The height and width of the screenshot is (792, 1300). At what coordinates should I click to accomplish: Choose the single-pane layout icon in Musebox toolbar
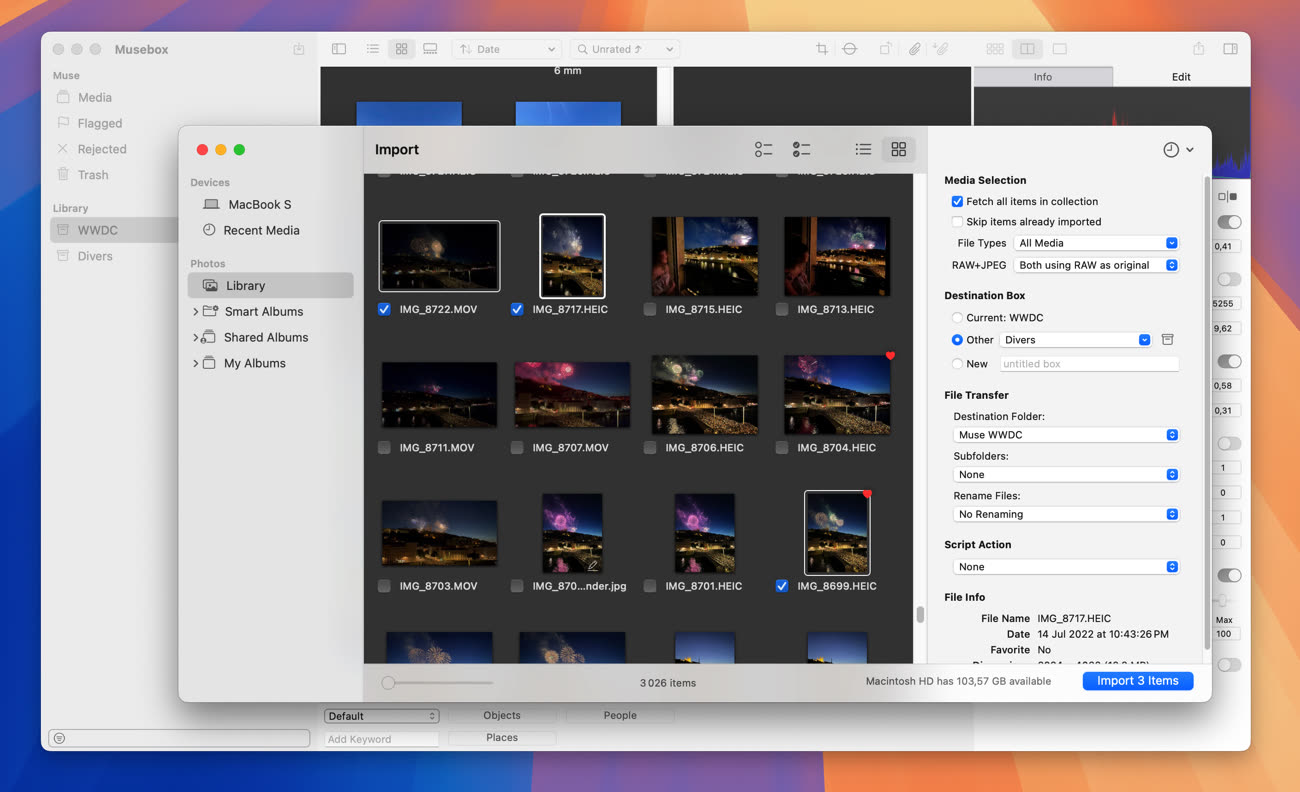click(1059, 49)
